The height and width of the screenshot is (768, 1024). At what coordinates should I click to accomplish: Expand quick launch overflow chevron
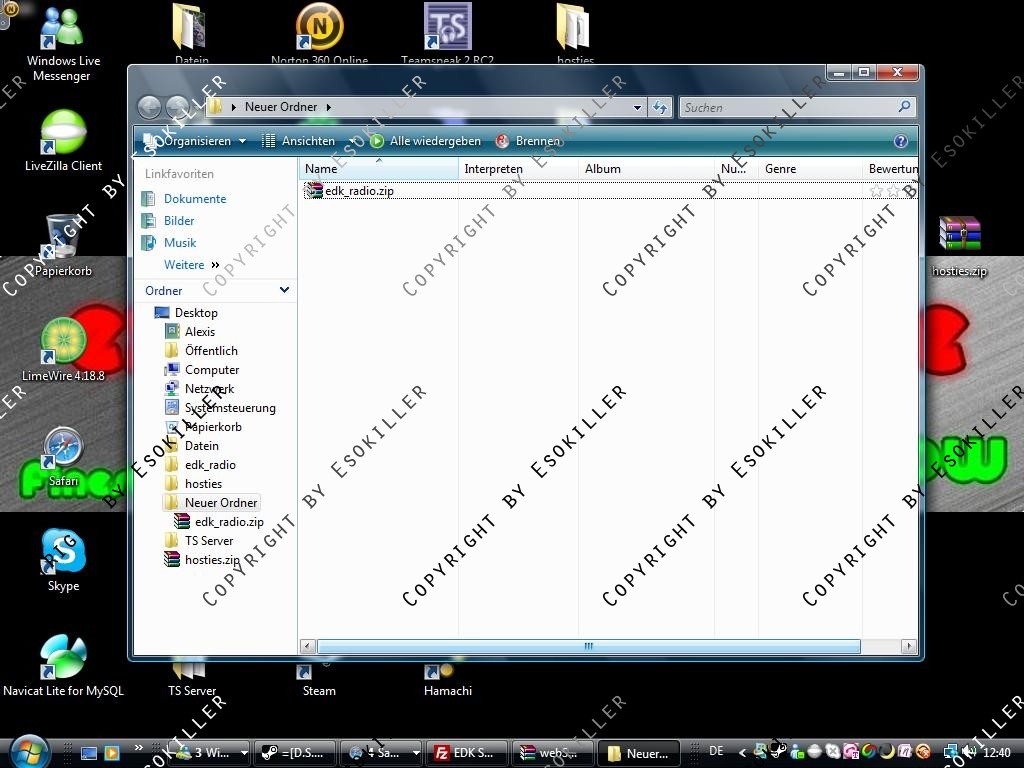click(138, 748)
